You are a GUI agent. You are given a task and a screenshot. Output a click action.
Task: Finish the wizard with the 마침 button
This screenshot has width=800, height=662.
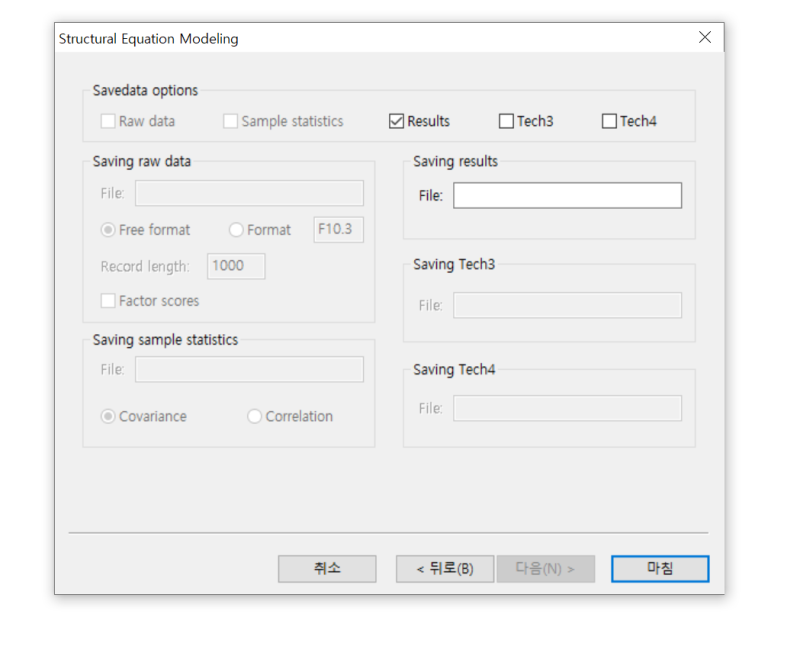pyautogui.click(x=660, y=569)
